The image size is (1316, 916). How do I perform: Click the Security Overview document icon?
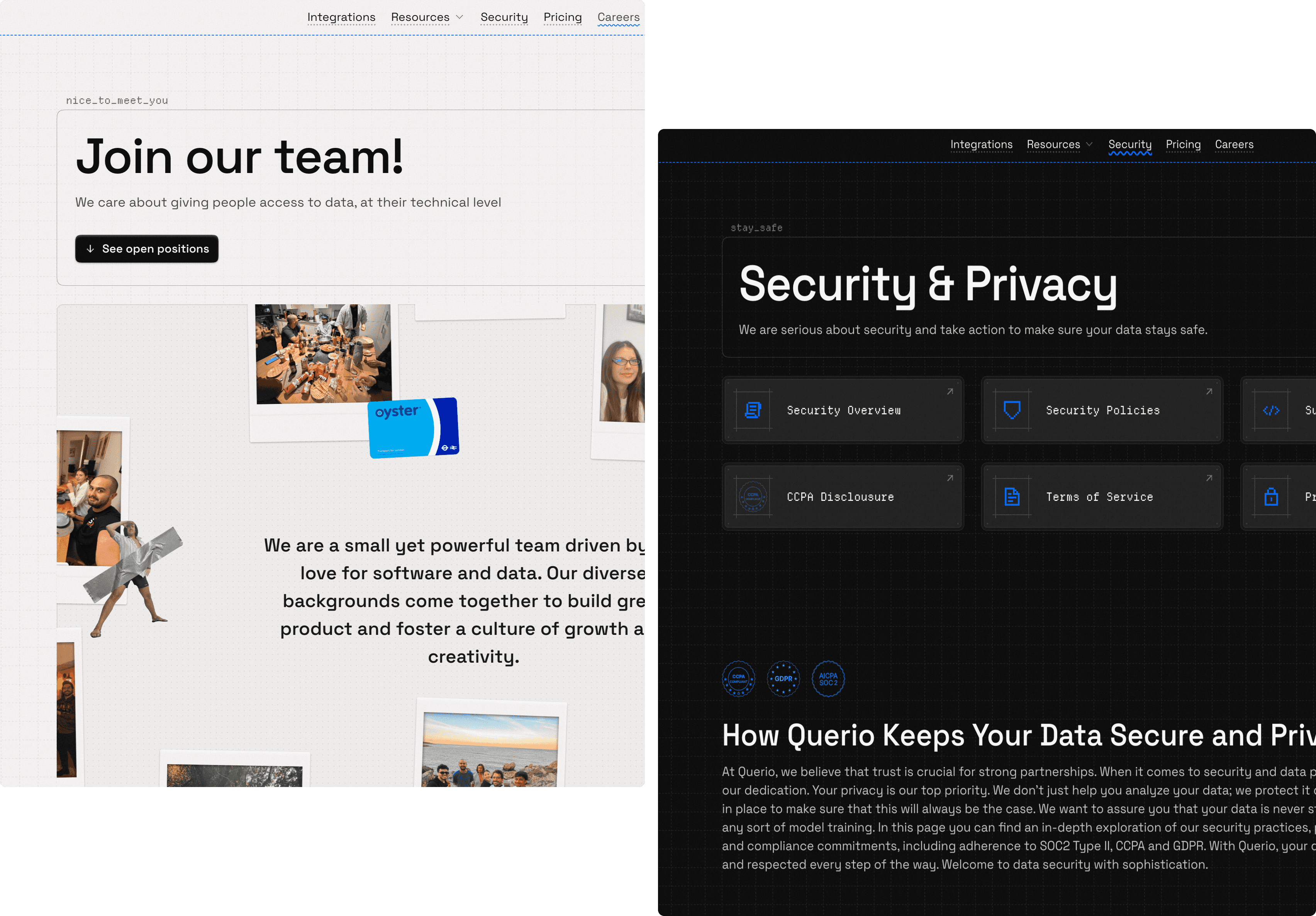point(753,411)
